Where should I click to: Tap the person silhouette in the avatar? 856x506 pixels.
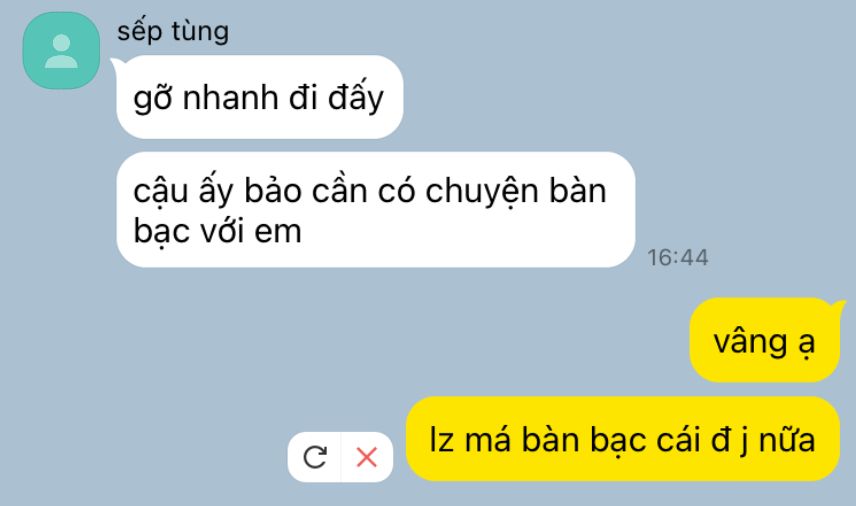click(x=61, y=51)
